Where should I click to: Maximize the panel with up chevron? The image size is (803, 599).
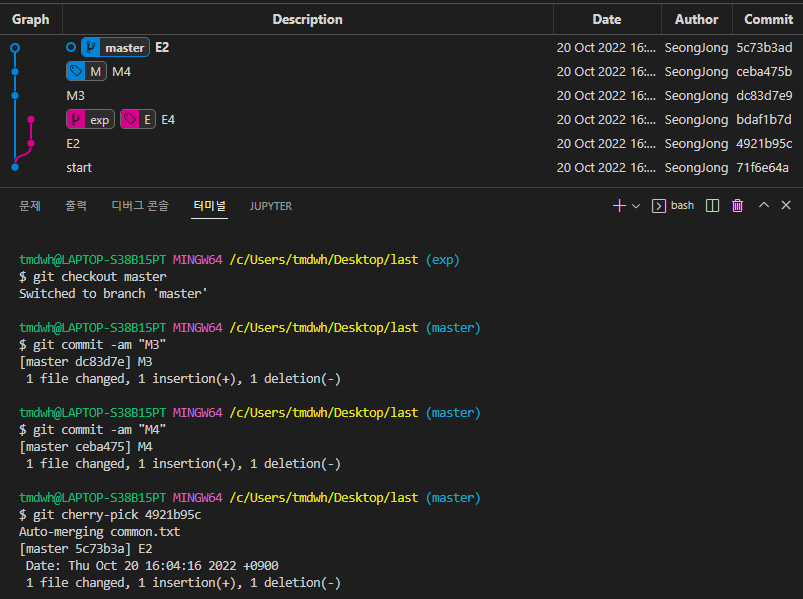point(764,205)
